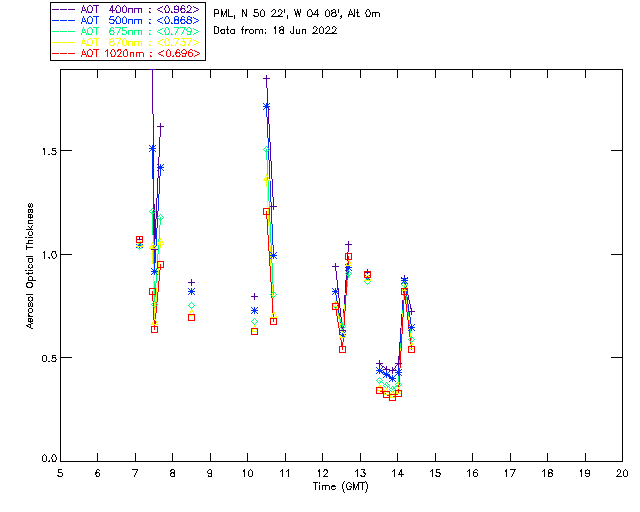Viewport: 640px width, 512px height.
Task: Click the x-axis tick label 5
Action: tap(60, 472)
